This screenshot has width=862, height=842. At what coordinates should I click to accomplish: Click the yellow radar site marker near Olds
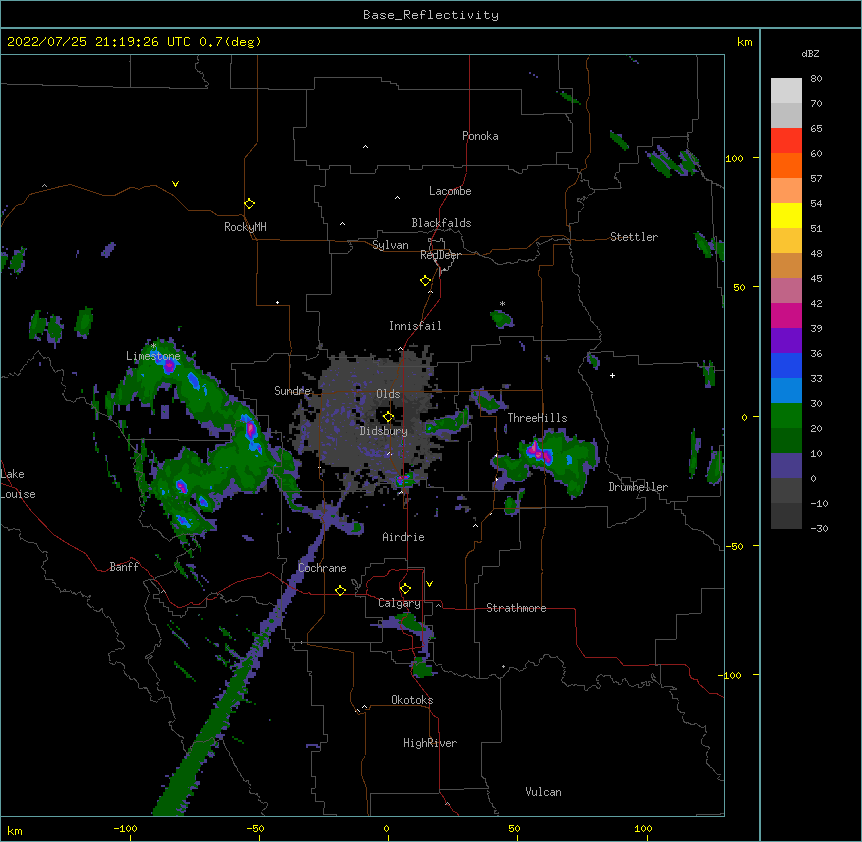click(388, 417)
